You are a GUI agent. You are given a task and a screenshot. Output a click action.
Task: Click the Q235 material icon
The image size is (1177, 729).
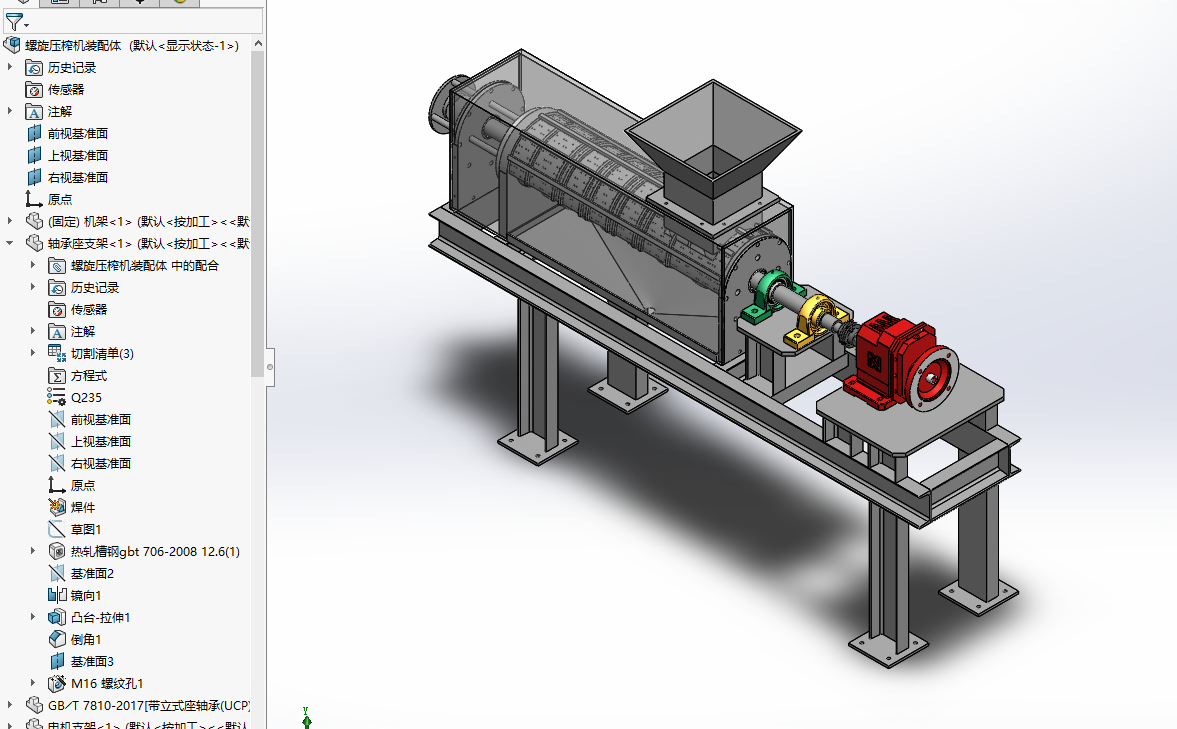[x=57, y=397]
